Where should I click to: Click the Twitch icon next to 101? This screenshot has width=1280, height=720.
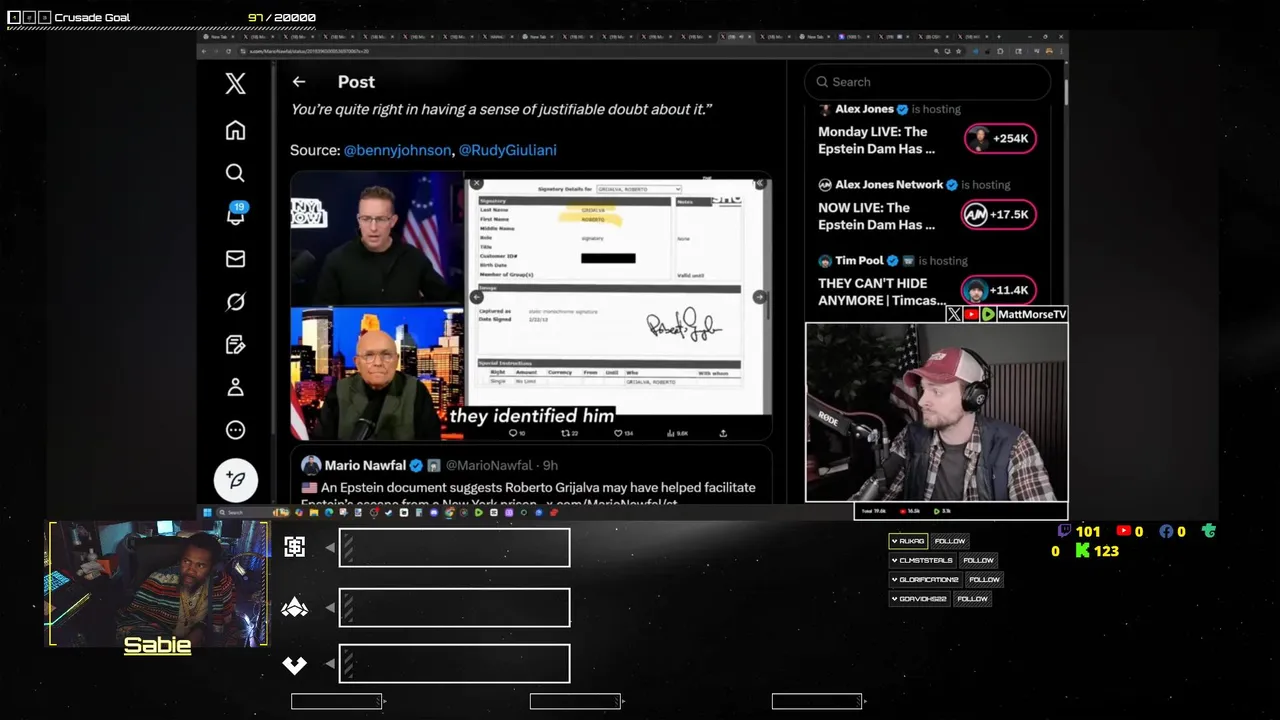tap(1064, 531)
